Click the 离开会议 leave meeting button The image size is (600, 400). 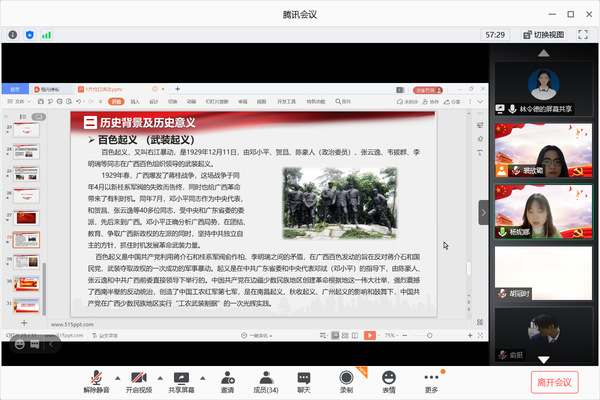pyautogui.click(x=554, y=382)
